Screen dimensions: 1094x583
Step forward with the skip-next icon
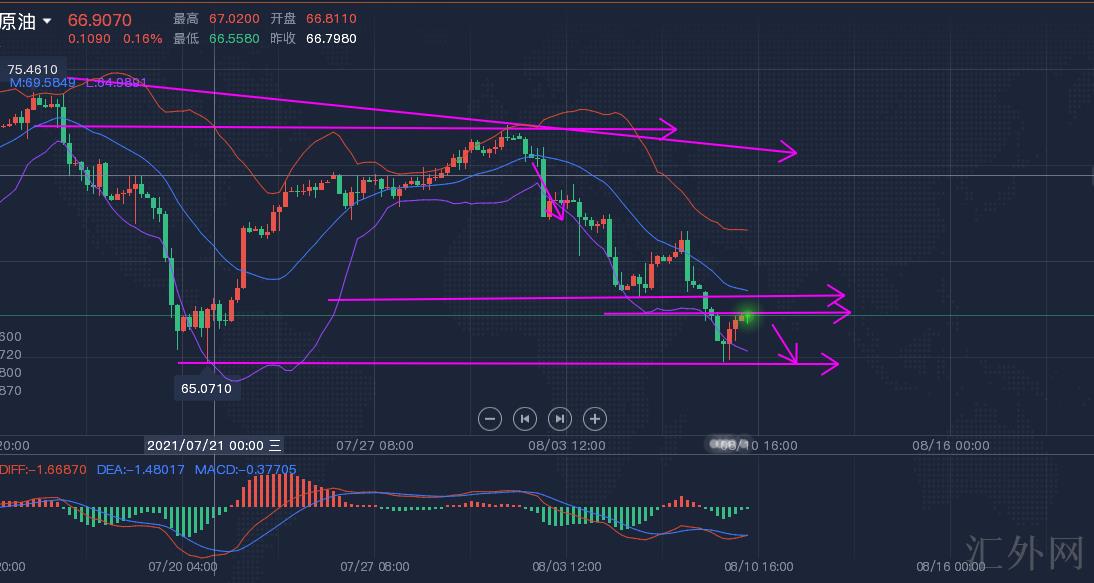[x=560, y=419]
